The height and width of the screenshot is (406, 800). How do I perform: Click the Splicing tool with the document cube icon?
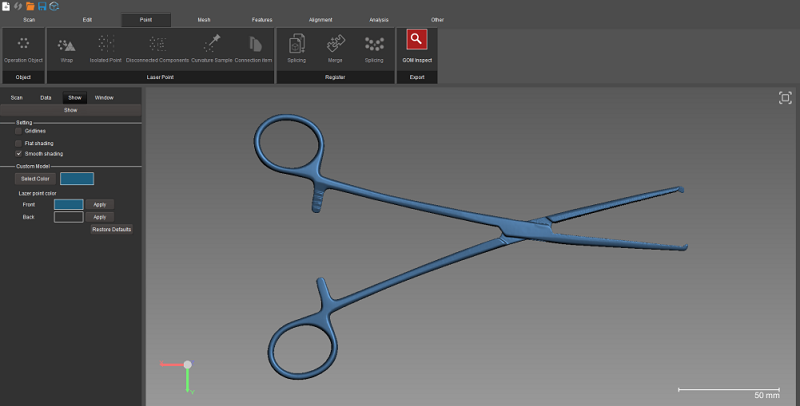tap(296, 49)
